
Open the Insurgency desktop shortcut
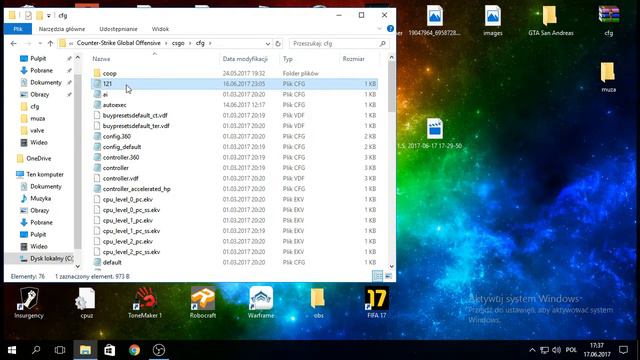[x=29, y=302]
